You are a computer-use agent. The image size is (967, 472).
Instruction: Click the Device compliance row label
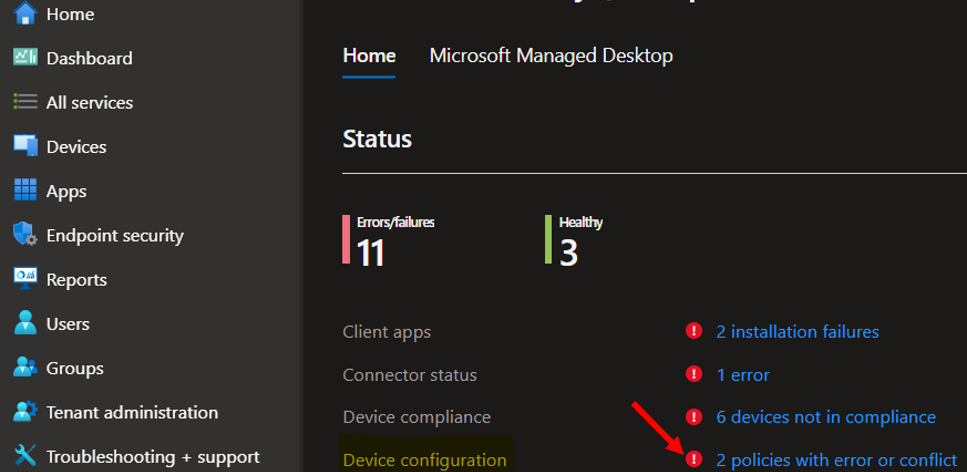416,417
